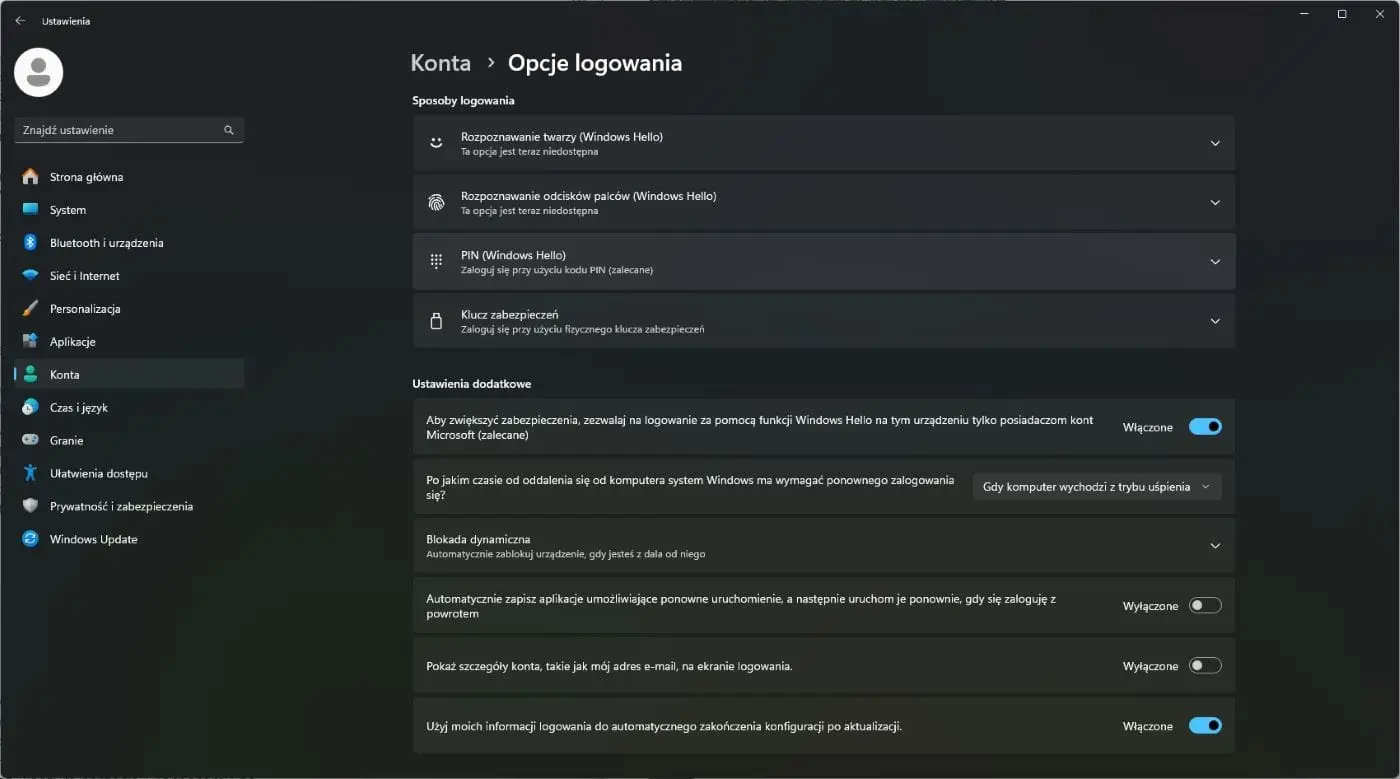Open the user profile avatar
The width and height of the screenshot is (1400, 779).
pyautogui.click(x=39, y=72)
